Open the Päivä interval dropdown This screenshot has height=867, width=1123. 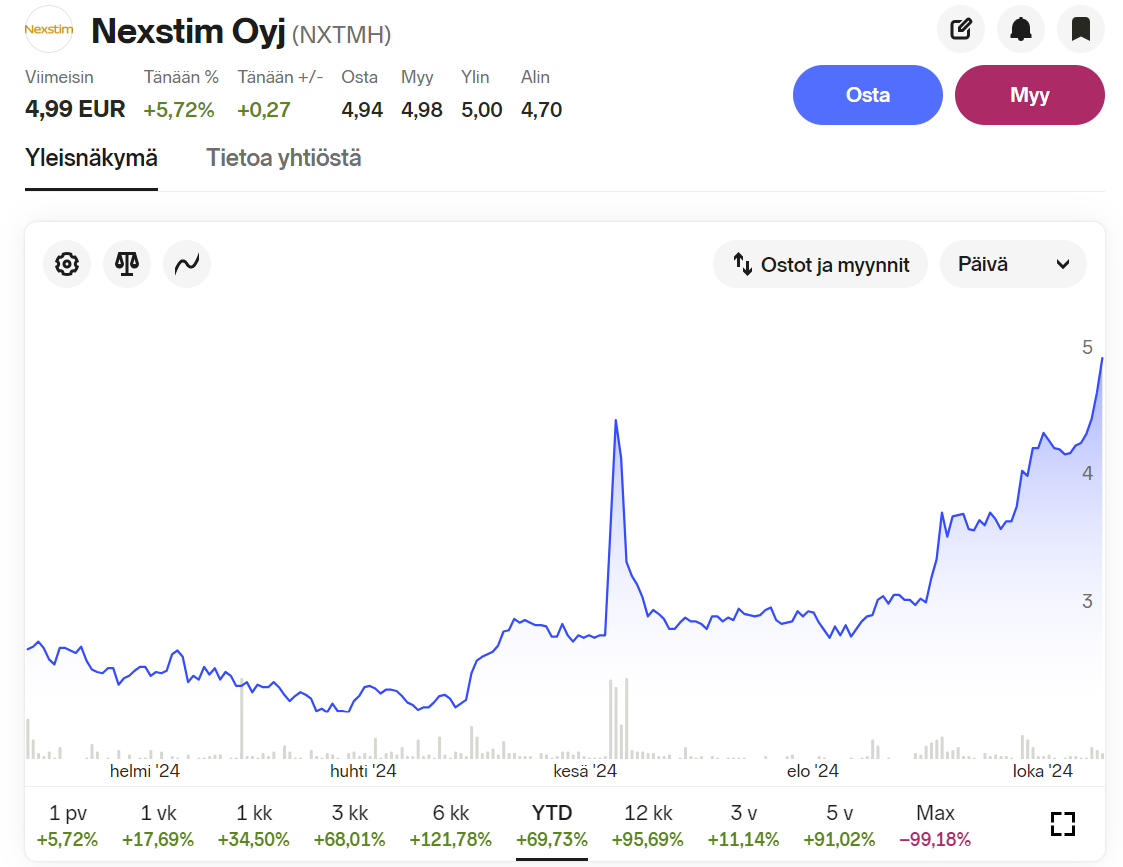pyautogui.click(x=1013, y=264)
